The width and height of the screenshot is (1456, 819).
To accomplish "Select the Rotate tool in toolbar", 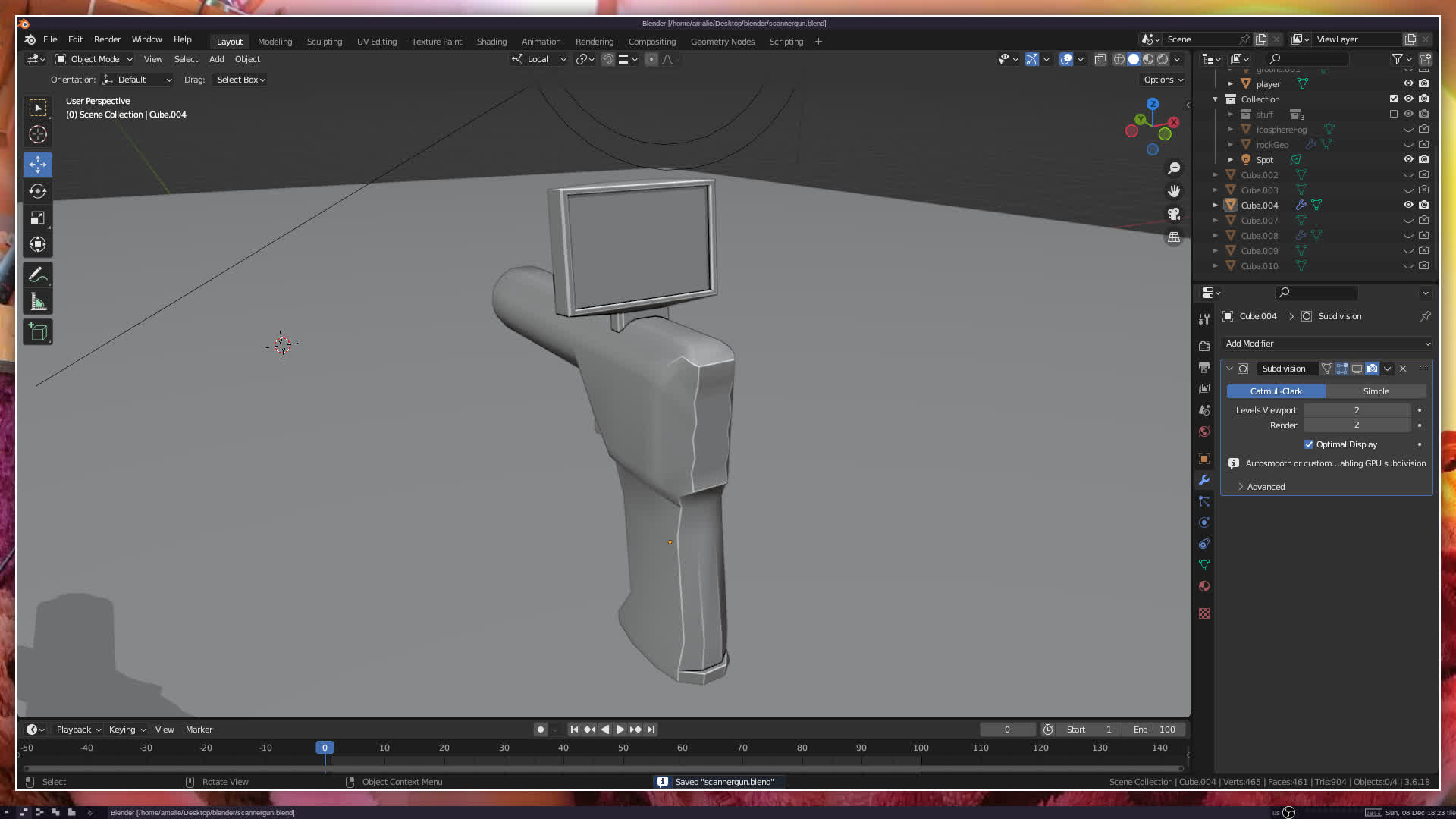I will (x=38, y=191).
